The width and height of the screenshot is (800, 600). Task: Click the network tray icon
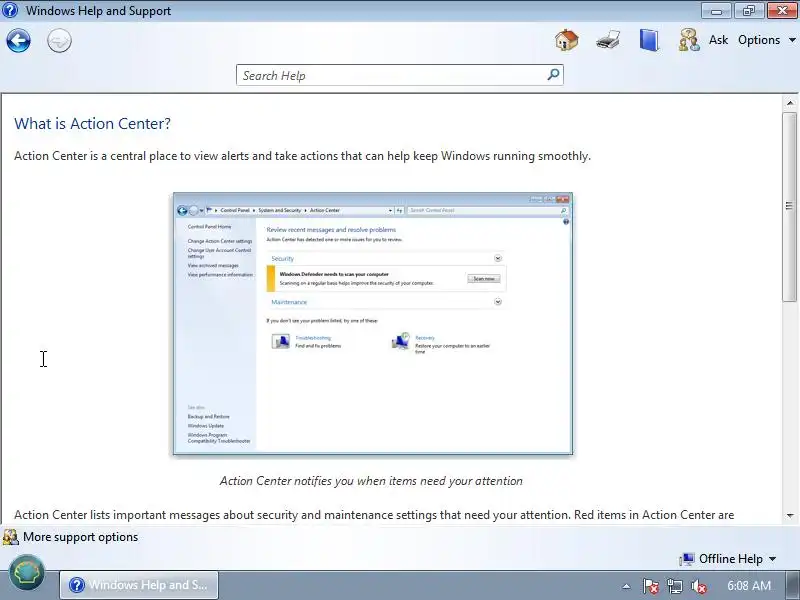(674, 586)
